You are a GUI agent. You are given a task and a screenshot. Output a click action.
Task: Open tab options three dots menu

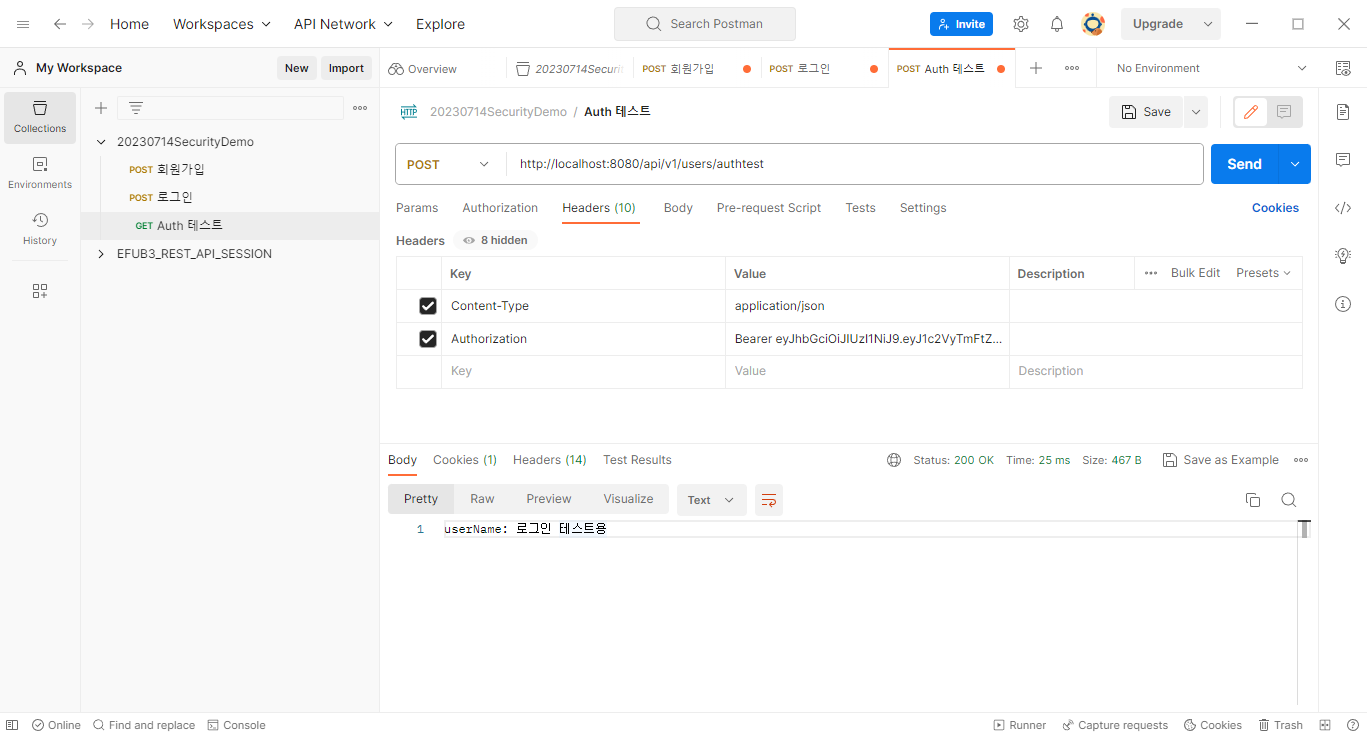tap(1072, 68)
